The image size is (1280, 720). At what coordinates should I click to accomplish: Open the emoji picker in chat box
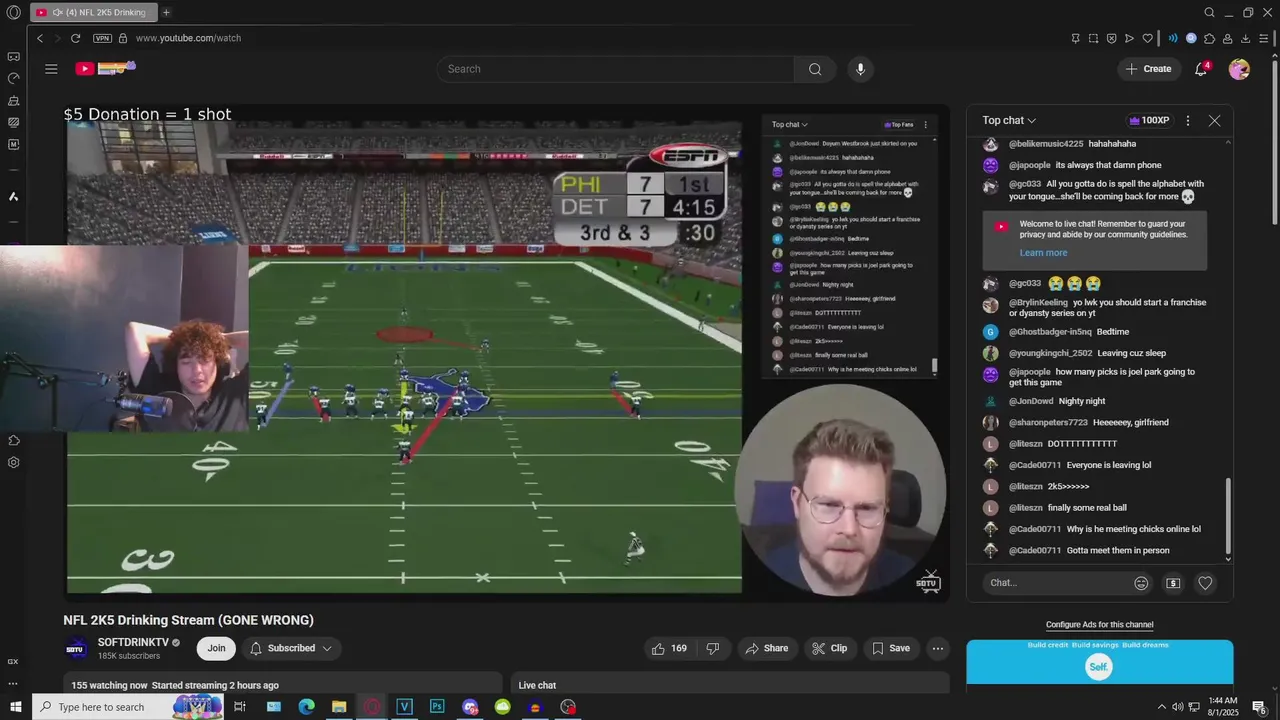(x=1141, y=583)
